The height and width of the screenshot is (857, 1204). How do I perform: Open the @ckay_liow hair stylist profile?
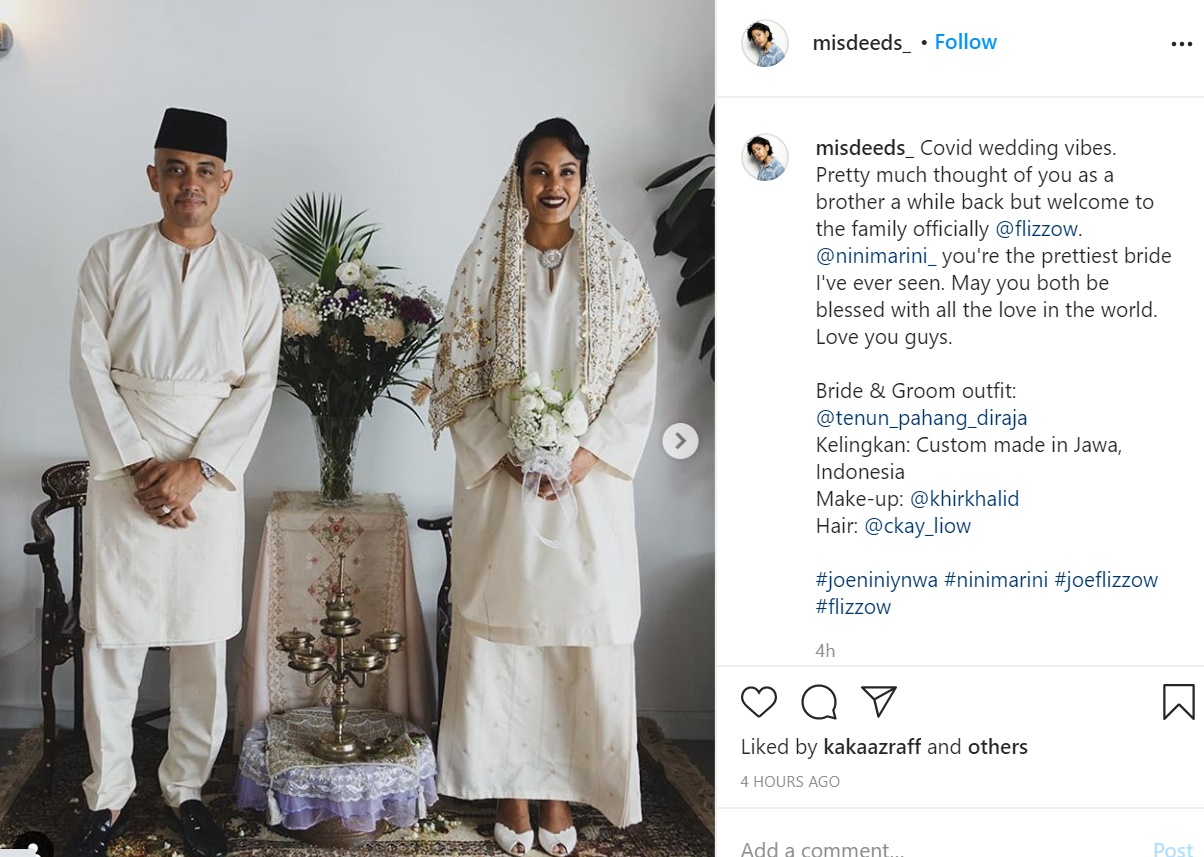coord(917,526)
